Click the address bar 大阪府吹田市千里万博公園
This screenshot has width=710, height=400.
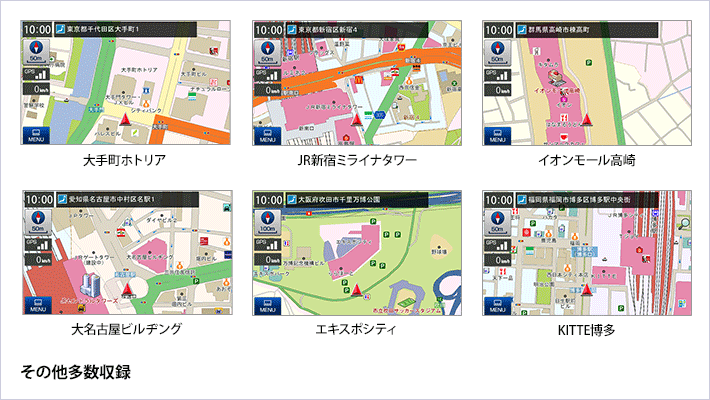(x=357, y=199)
